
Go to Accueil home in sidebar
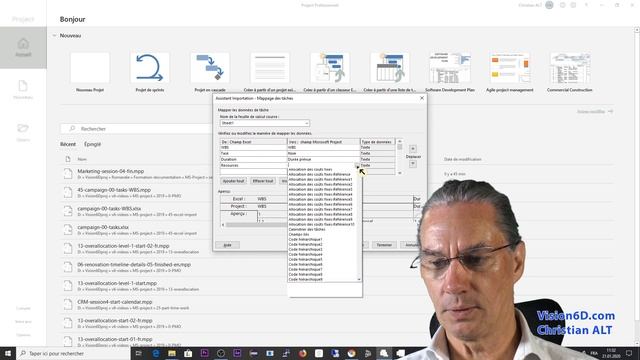23,47
